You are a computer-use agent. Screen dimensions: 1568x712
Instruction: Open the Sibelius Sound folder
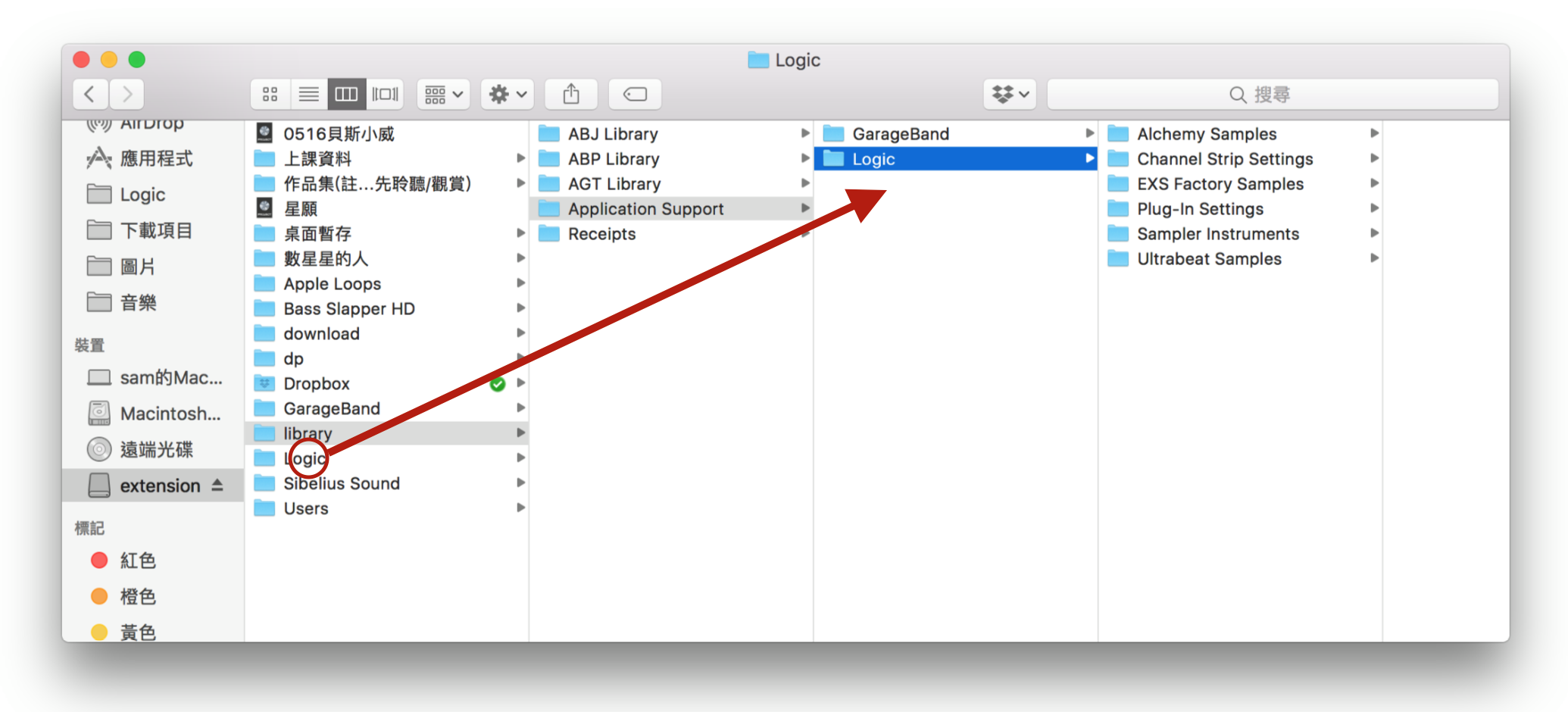pos(341,483)
